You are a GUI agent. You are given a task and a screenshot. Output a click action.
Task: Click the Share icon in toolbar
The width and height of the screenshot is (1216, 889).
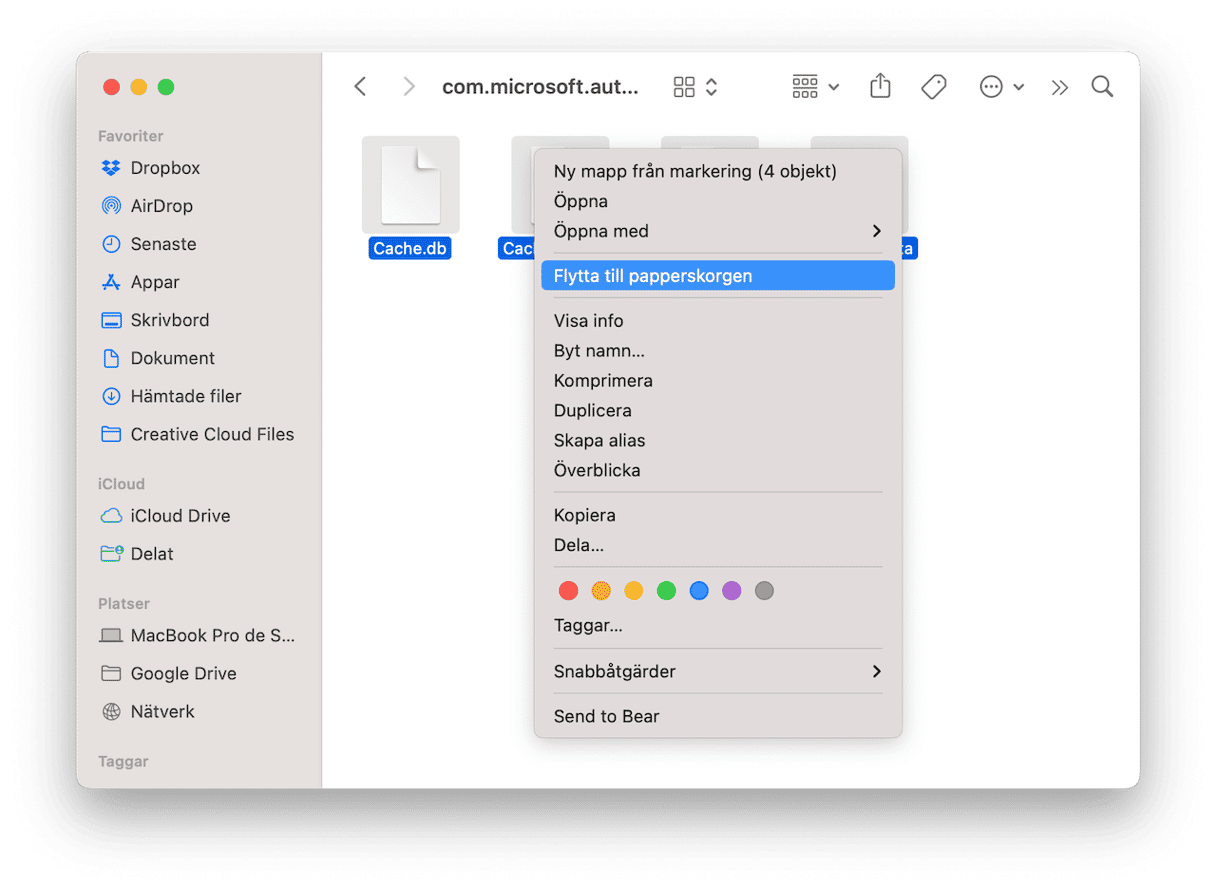[x=880, y=87]
